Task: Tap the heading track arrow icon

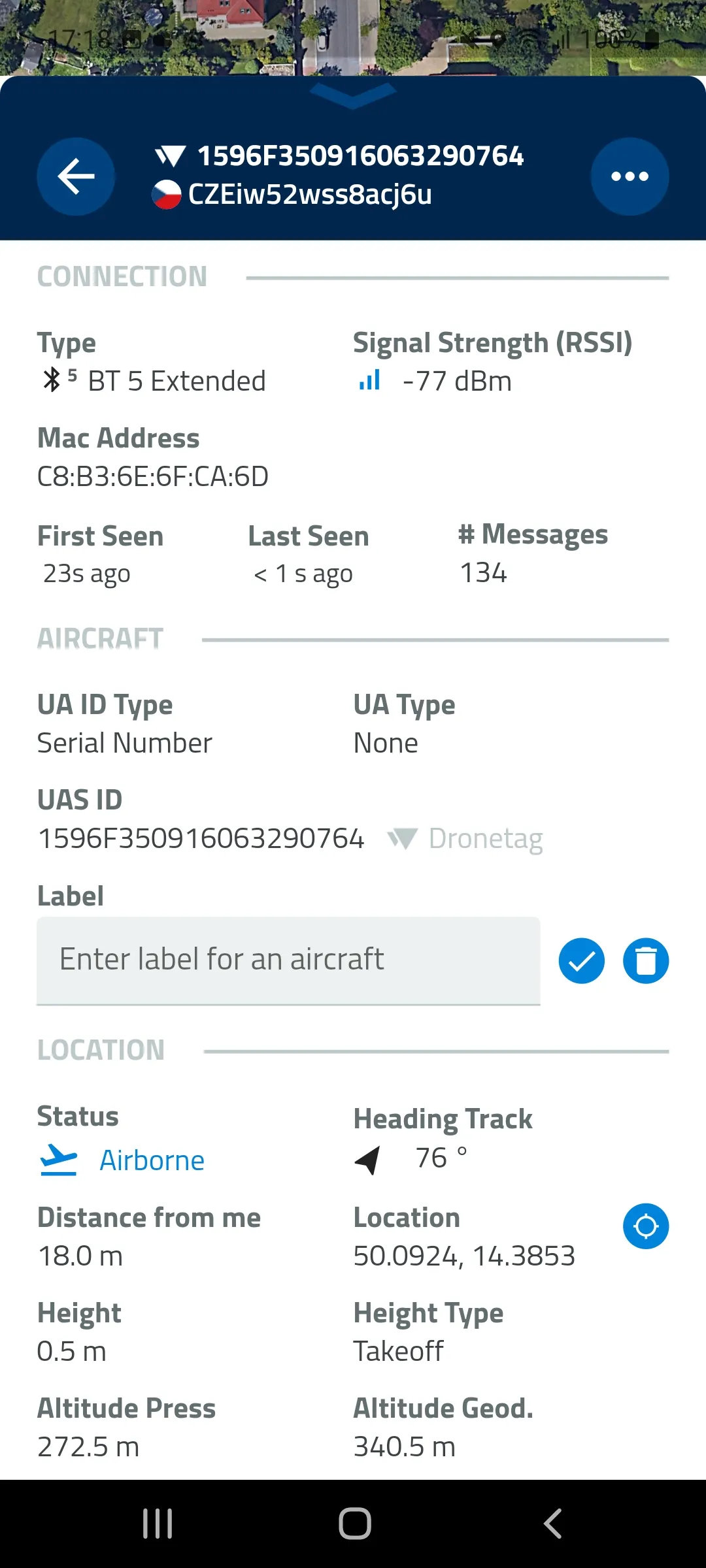Action: (x=368, y=1160)
